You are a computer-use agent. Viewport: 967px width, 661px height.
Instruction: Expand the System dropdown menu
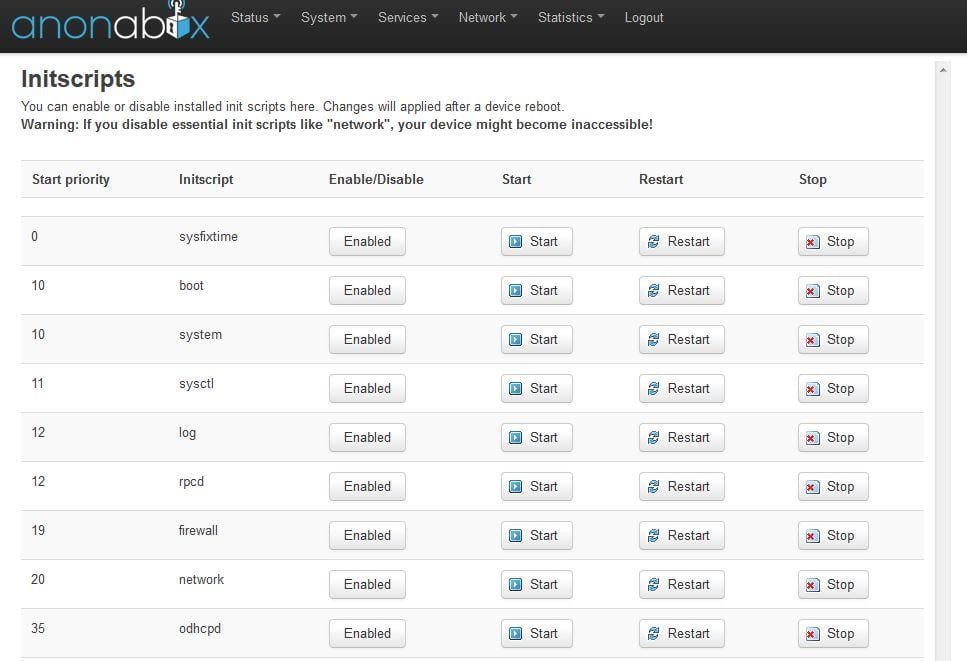[x=329, y=17]
